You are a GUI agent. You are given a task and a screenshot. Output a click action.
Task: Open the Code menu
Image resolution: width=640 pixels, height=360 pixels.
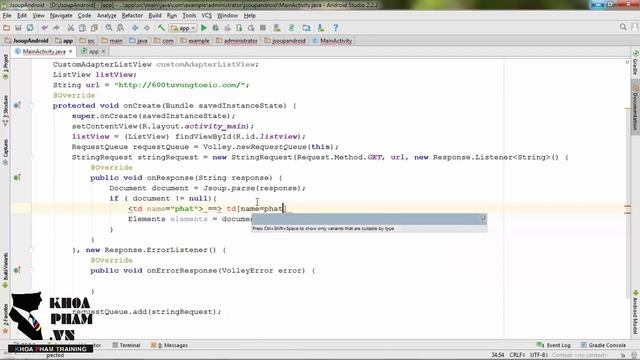84,16
